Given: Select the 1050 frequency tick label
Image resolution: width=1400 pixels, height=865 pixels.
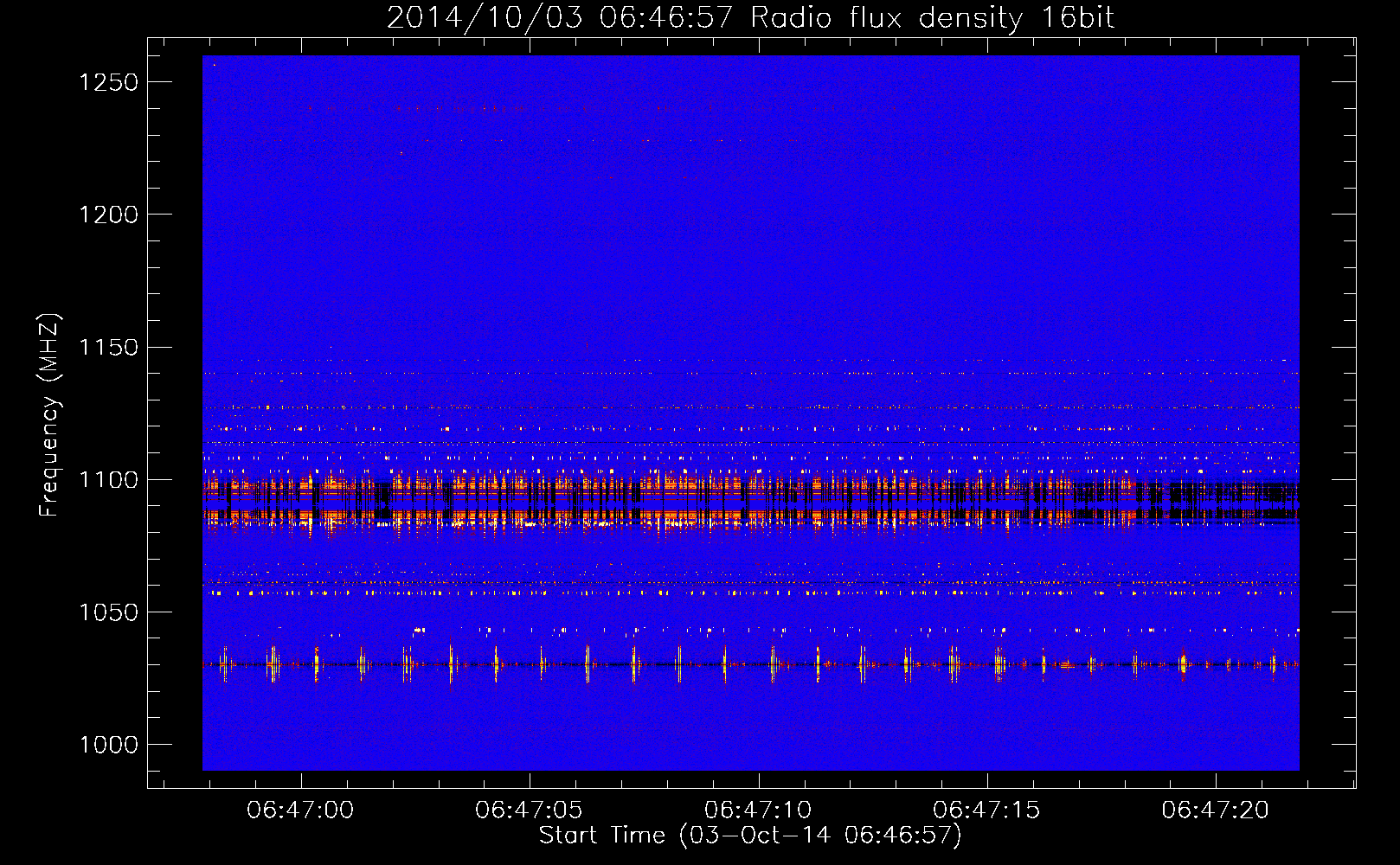Looking at the screenshot, I should coord(109,612).
